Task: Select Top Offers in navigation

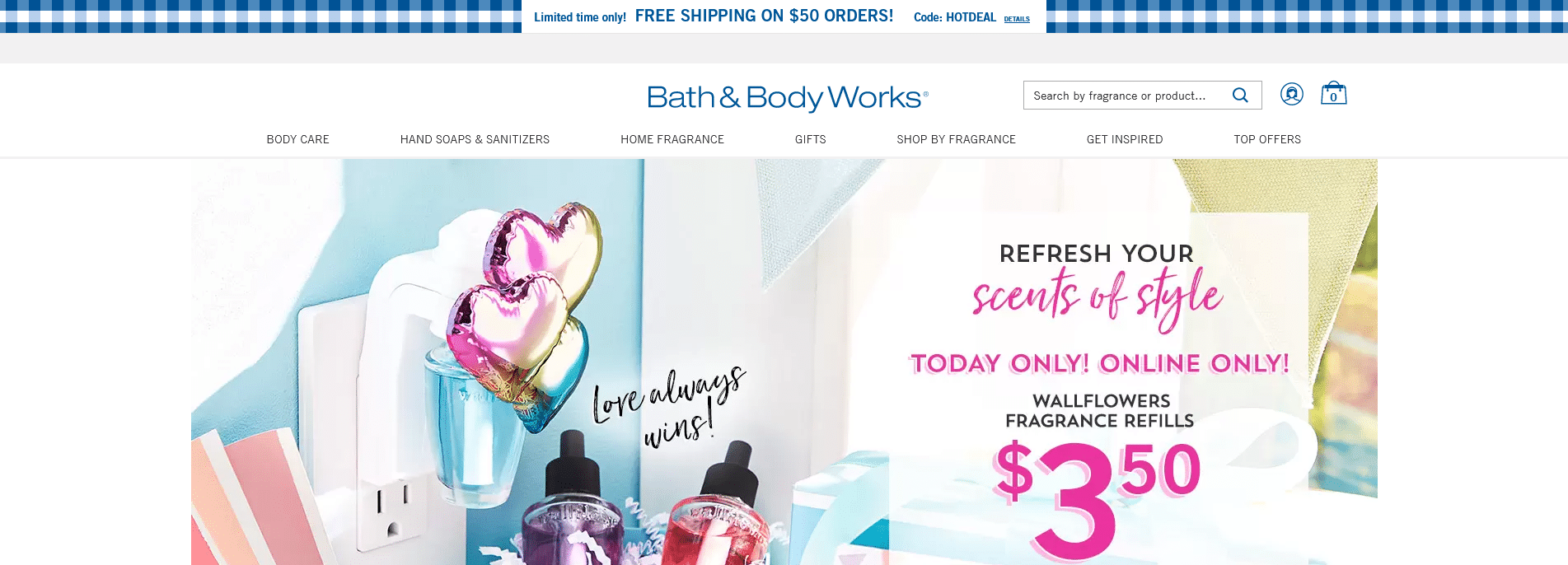Action: click(x=1267, y=139)
